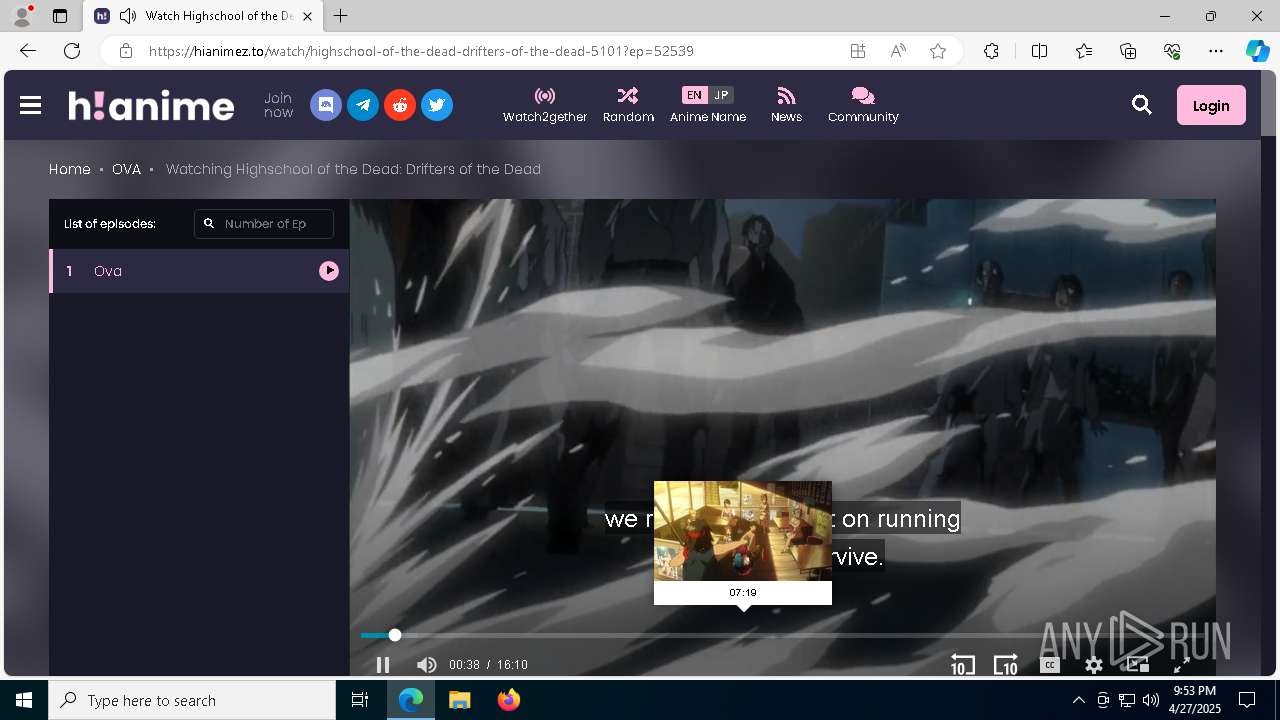Seek to the 07:19 point on timeline
The width and height of the screenshot is (1280, 720).
(743, 635)
